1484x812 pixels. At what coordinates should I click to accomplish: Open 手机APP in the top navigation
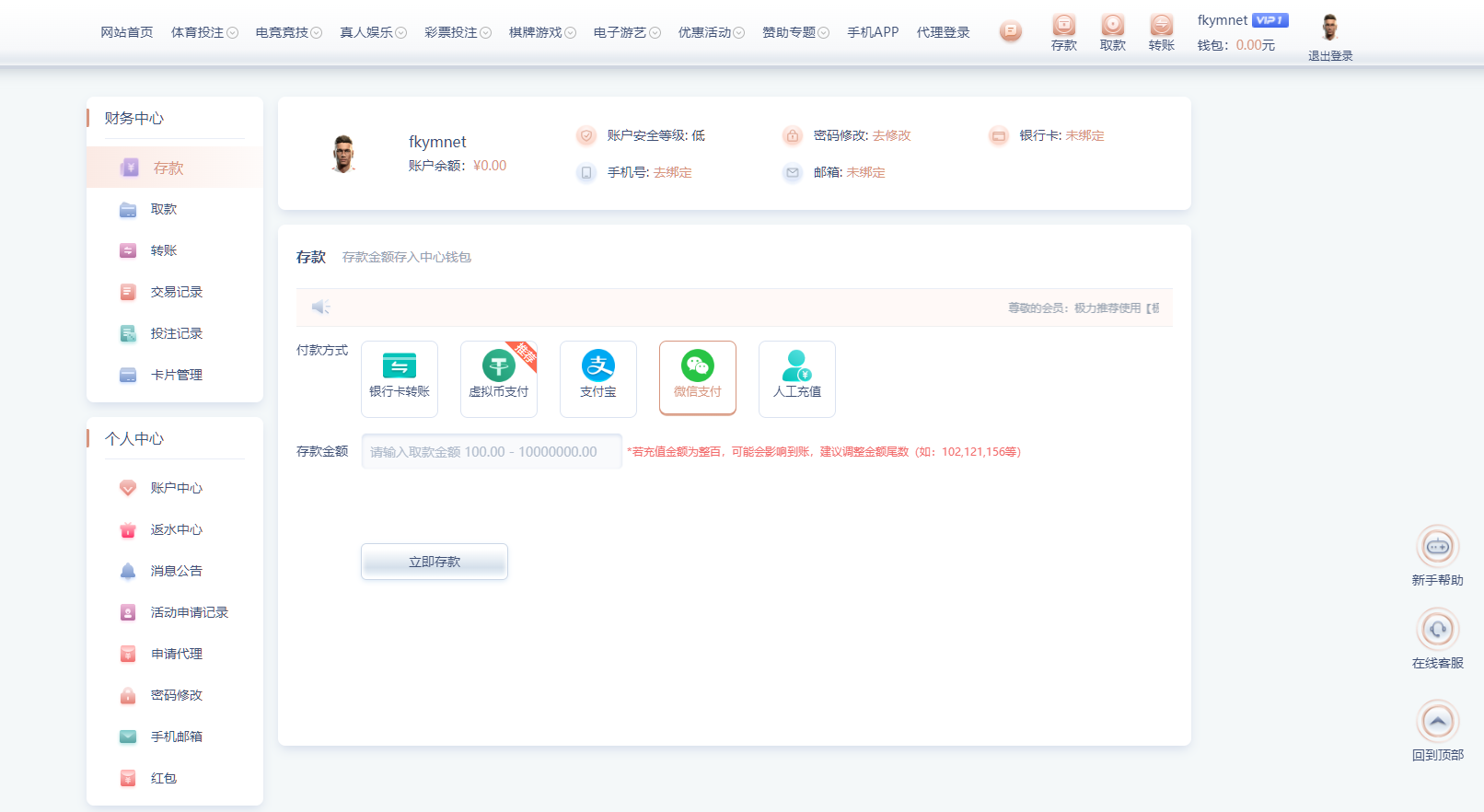coord(873,32)
